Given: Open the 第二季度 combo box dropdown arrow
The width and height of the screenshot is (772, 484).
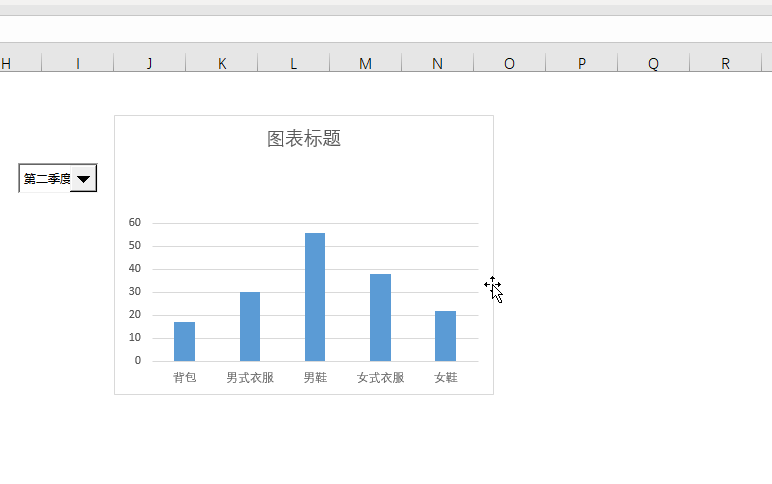Looking at the screenshot, I should (83, 179).
